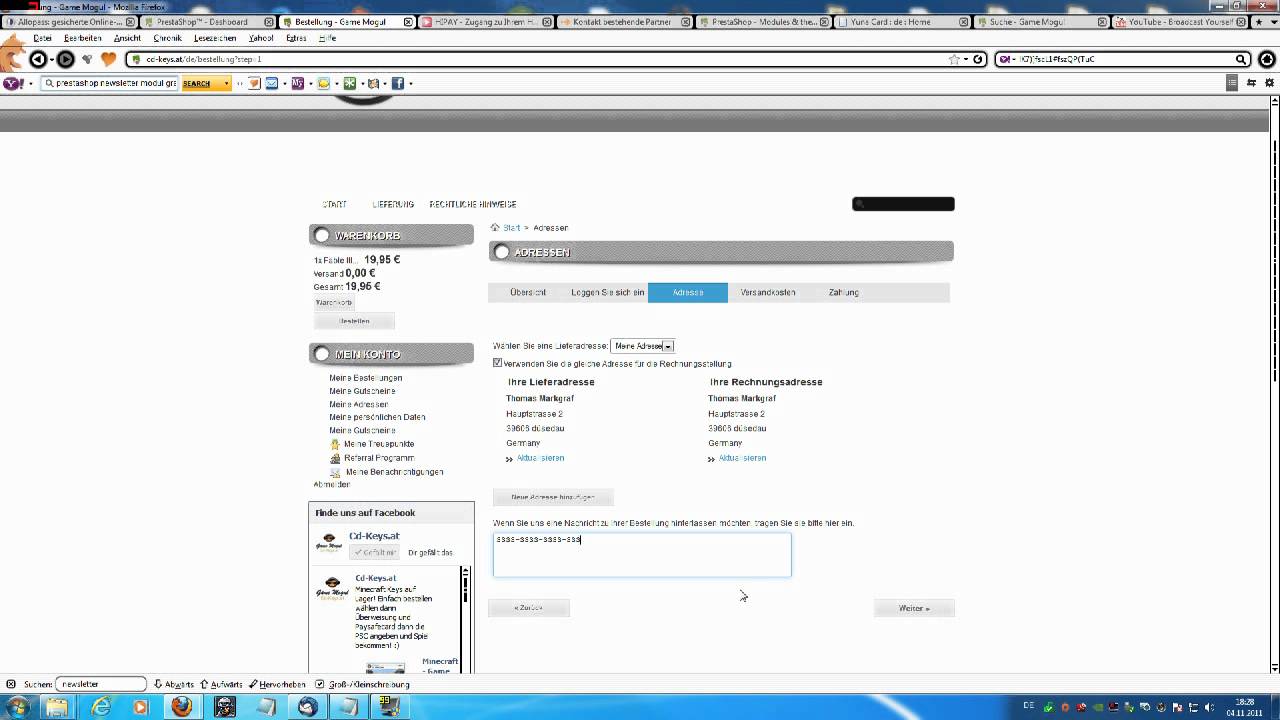Click Aktualisieren under Rechnungsadresse
Viewport: 1280px width, 720px height.
(x=742, y=458)
